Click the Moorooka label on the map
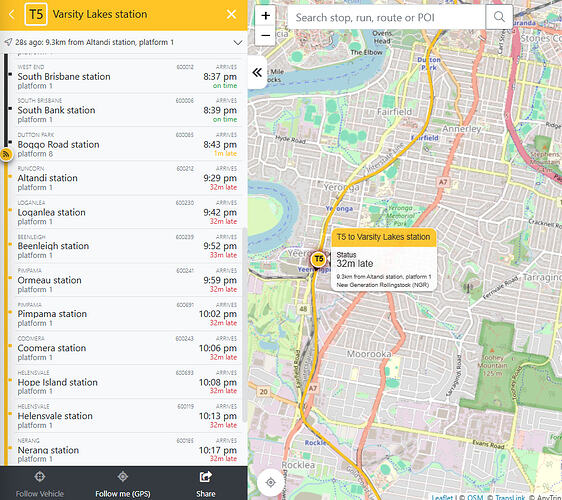The image size is (562, 500). coord(369,354)
